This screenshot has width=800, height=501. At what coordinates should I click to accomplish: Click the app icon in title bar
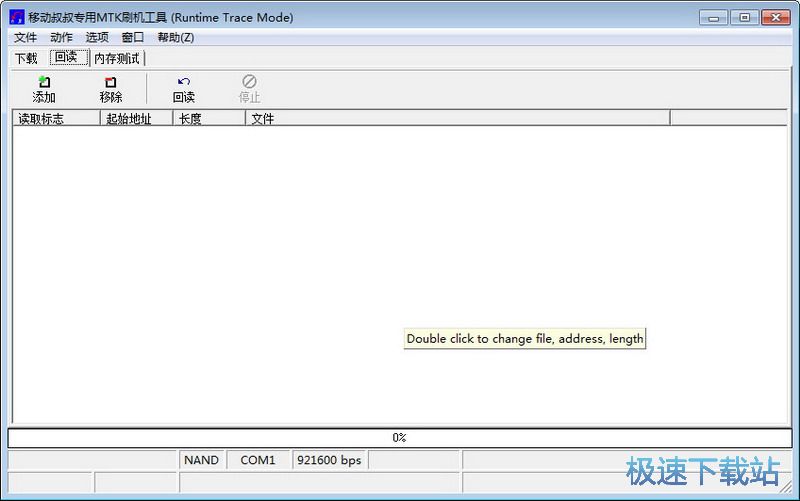coord(17,17)
